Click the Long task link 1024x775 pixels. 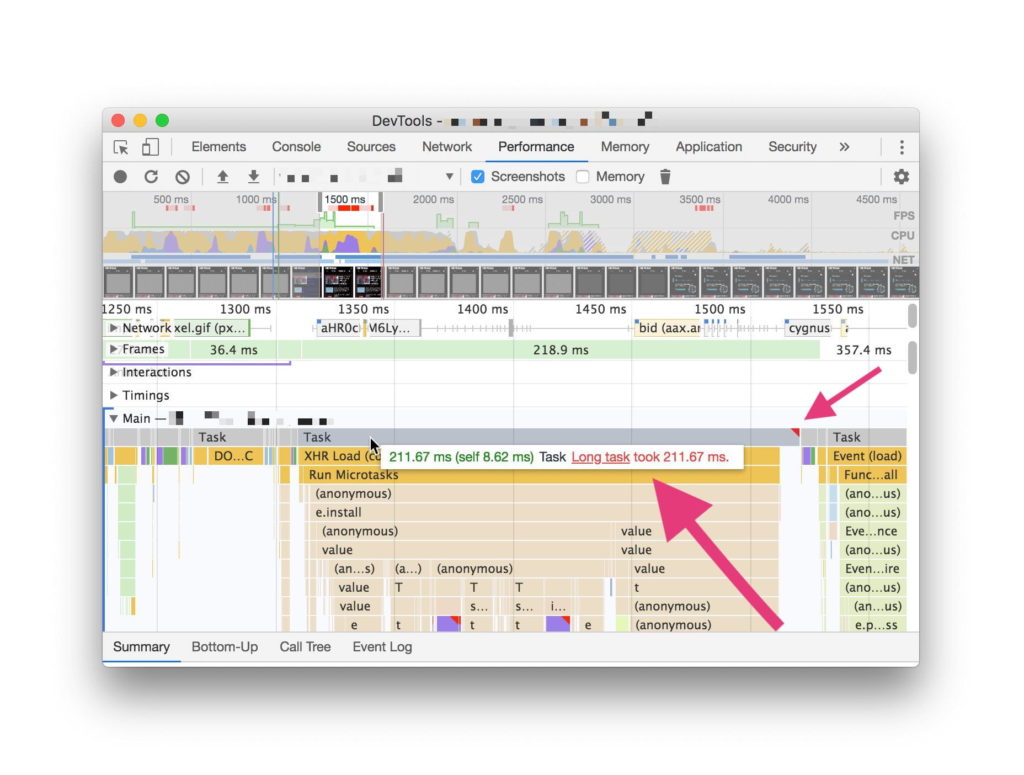click(600, 457)
